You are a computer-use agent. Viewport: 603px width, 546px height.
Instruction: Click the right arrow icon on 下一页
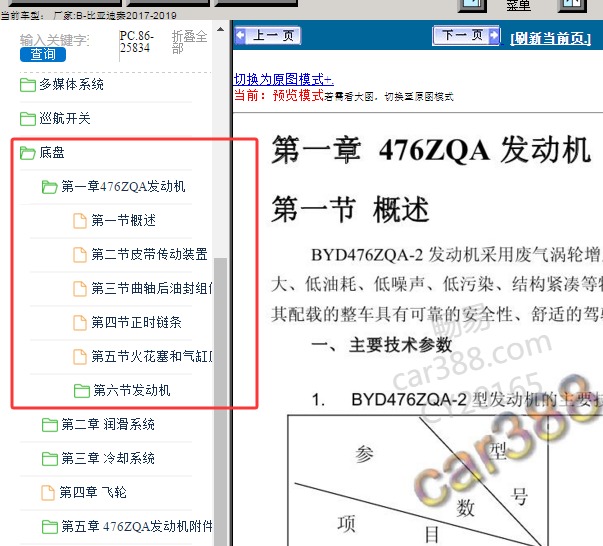[494, 36]
